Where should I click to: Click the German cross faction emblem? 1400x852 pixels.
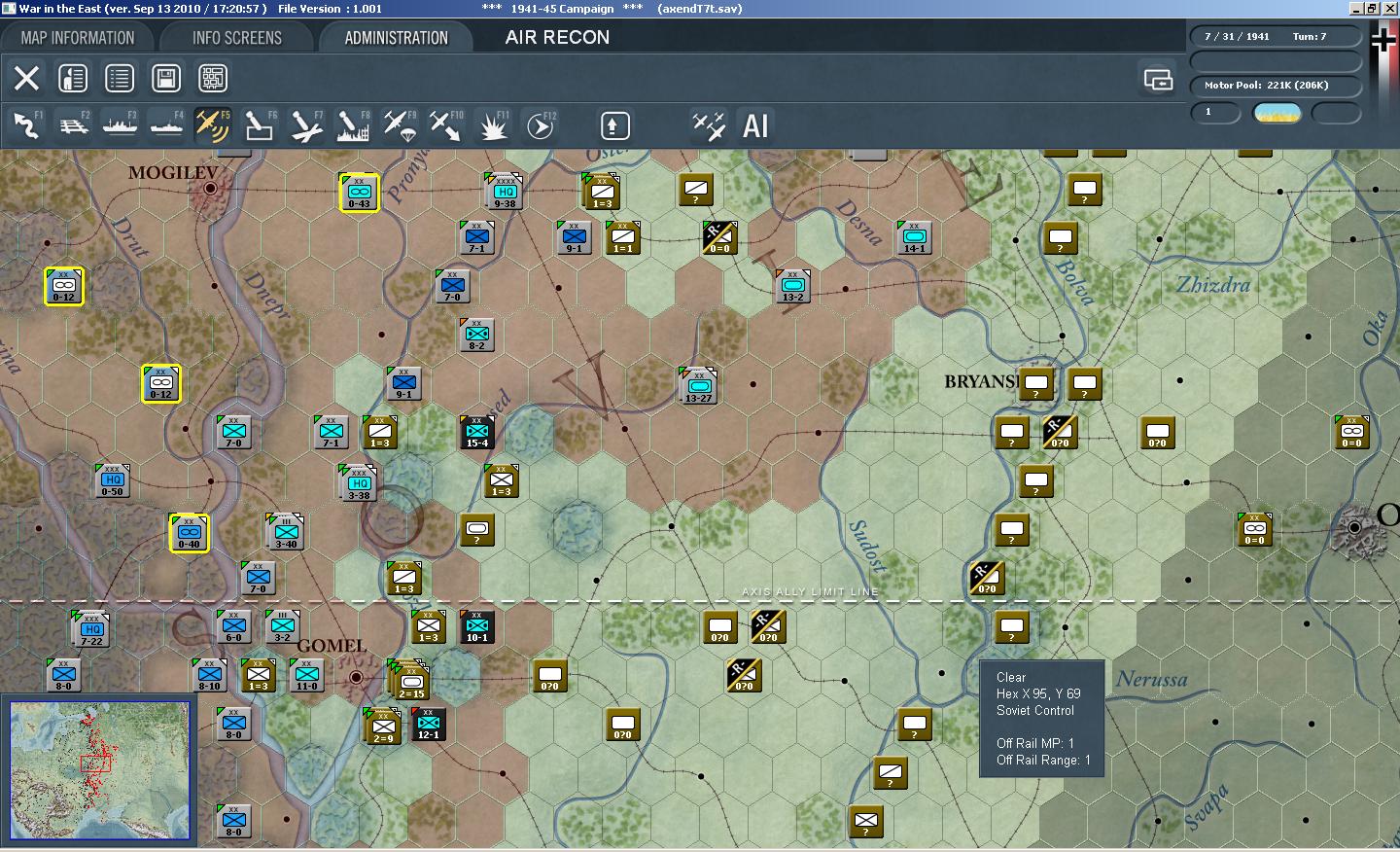1383,39
